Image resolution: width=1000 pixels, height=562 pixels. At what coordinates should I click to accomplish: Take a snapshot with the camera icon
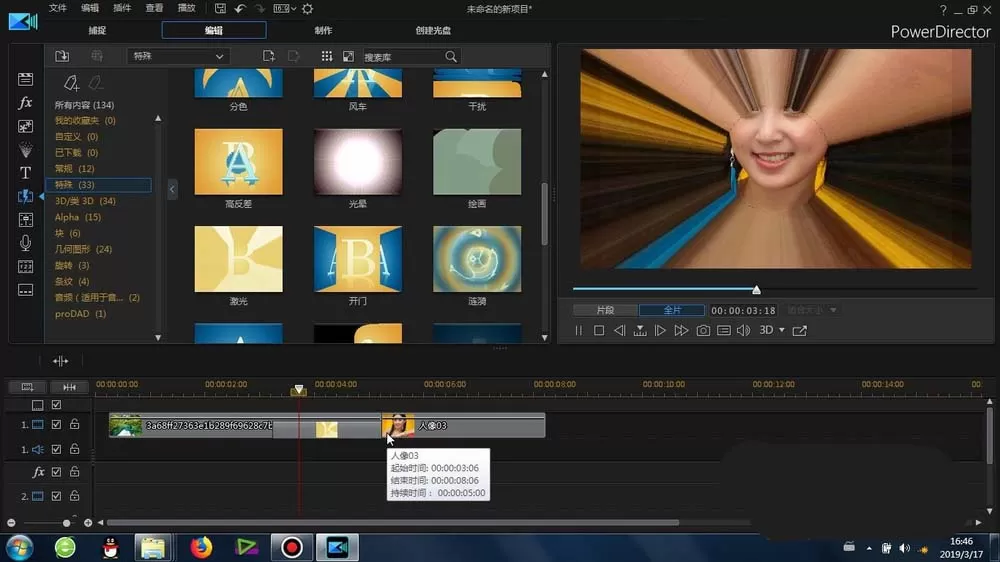pyautogui.click(x=703, y=330)
